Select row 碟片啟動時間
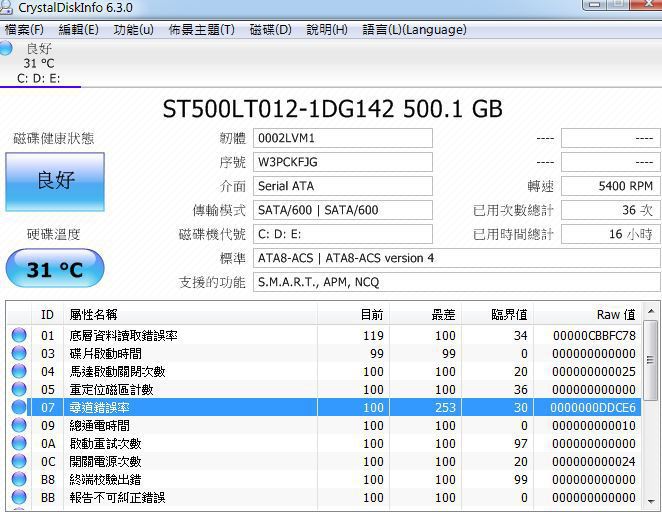 (324, 353)
